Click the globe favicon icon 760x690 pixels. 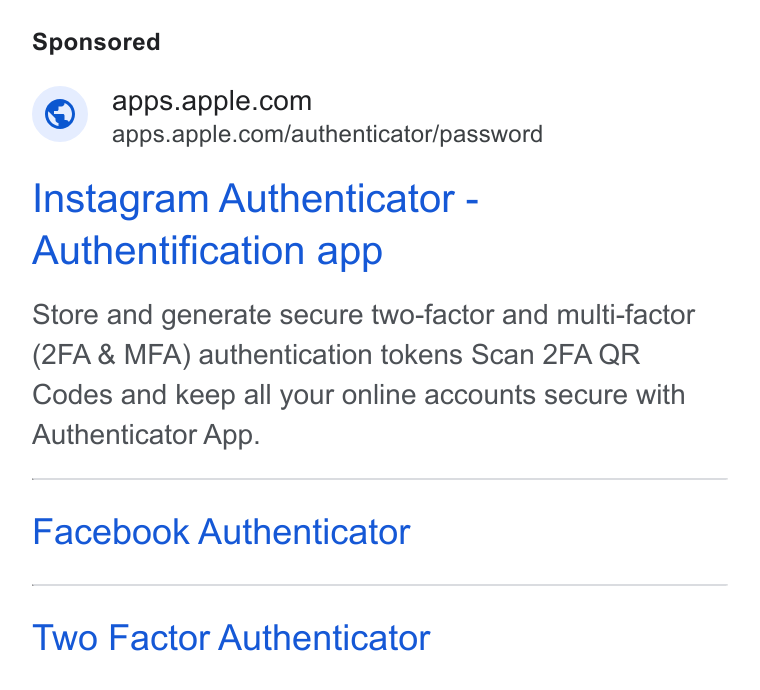[60, 114]
